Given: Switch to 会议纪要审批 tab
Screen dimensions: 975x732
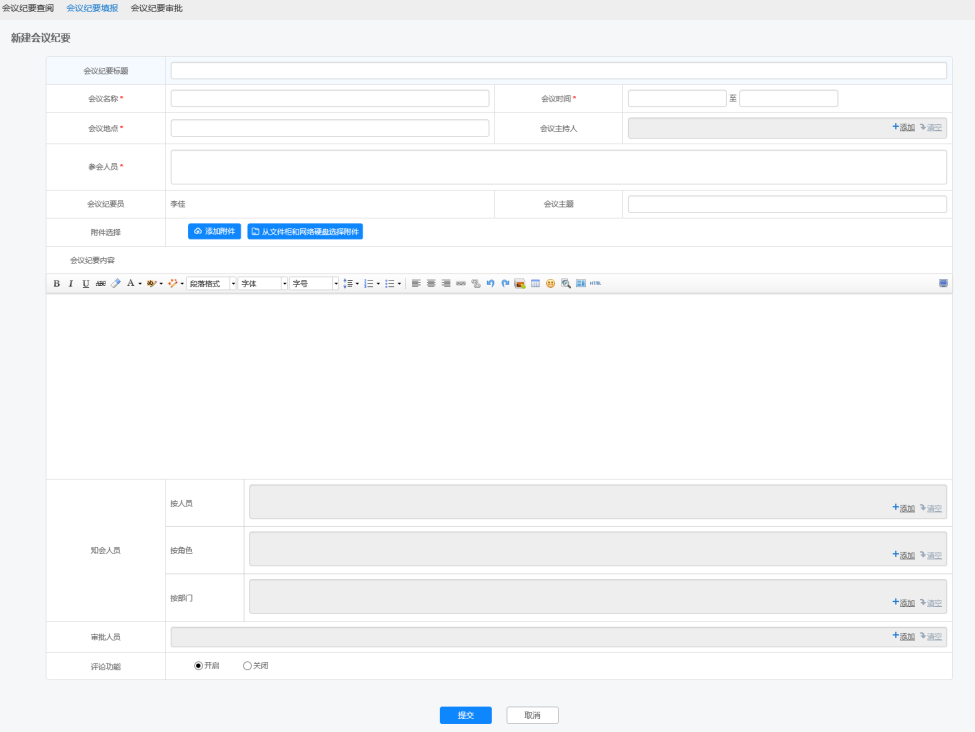Looking at the screenshot, I should [x=156, y=8].
